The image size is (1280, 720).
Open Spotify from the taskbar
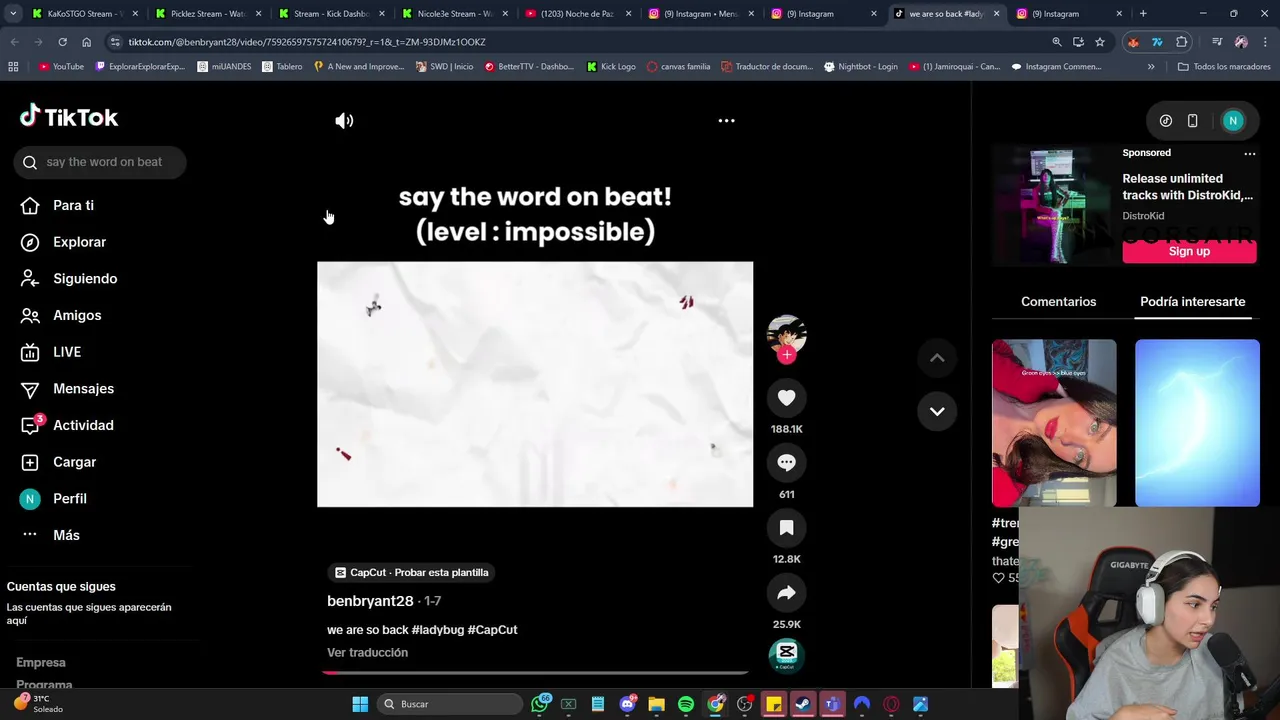tap(686, 704)
